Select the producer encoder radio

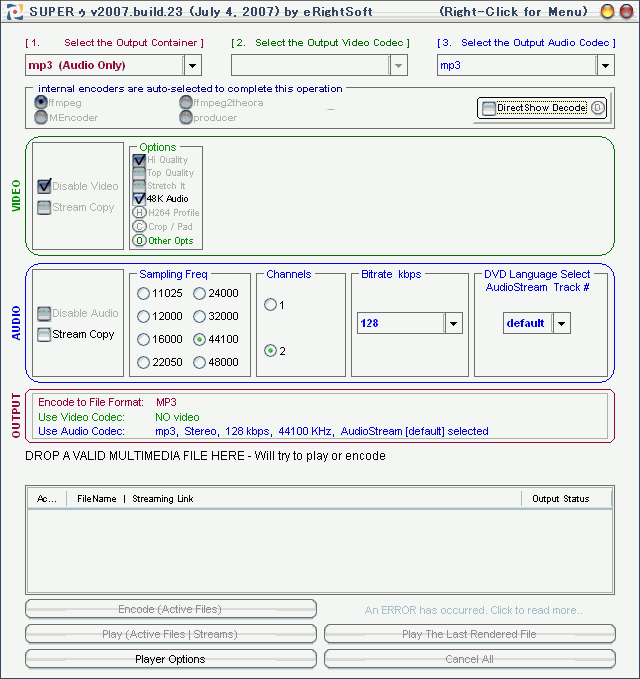pos(186,117)
